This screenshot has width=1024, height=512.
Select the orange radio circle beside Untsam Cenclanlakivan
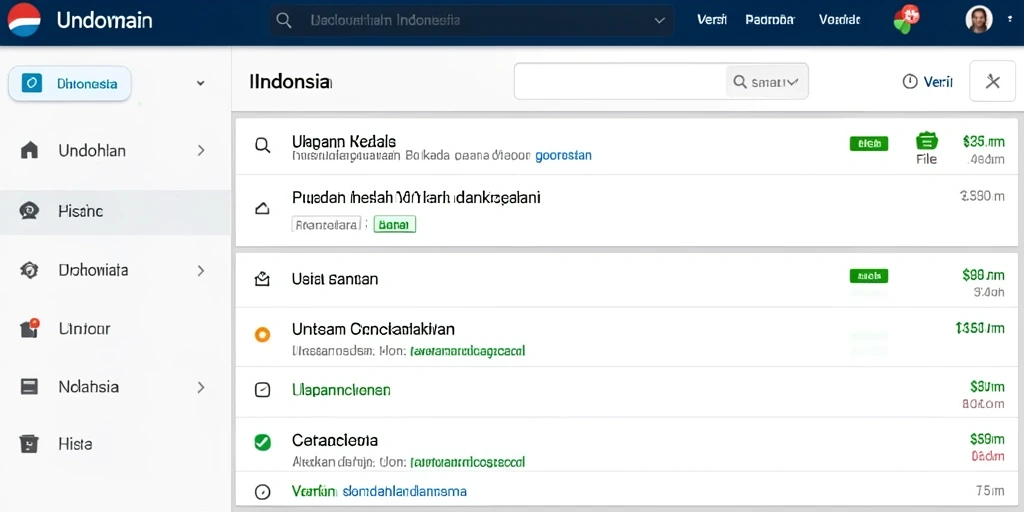click(x=262, y=335)
